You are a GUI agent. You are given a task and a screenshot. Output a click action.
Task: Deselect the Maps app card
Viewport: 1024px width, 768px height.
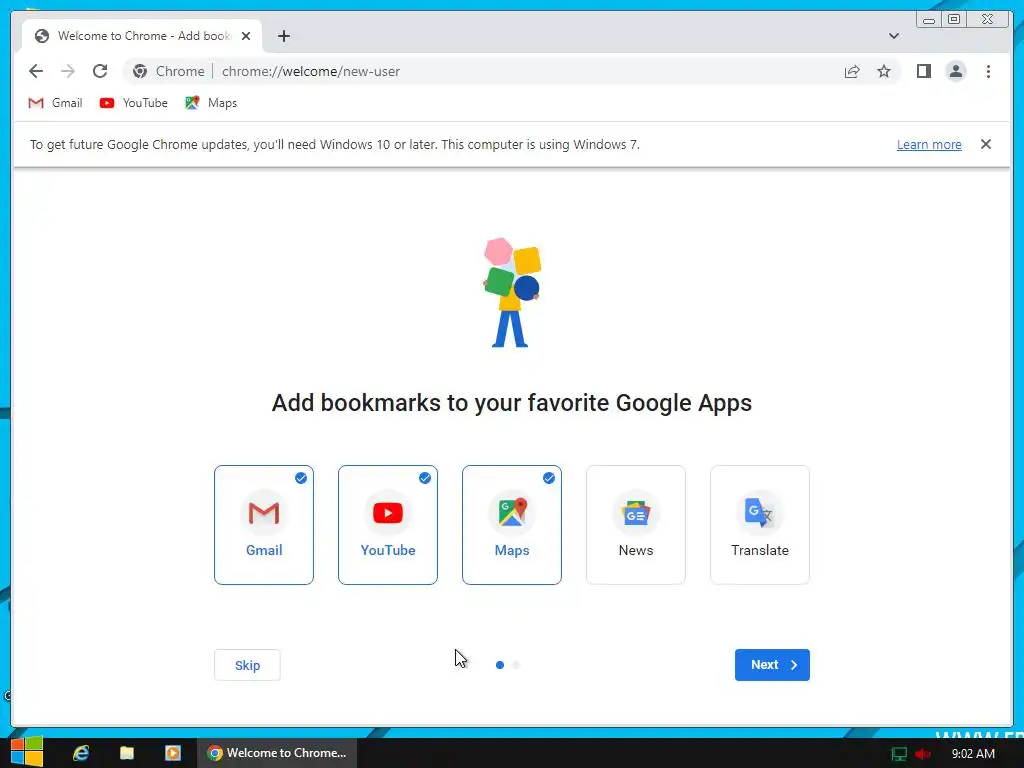pos(512,525)
